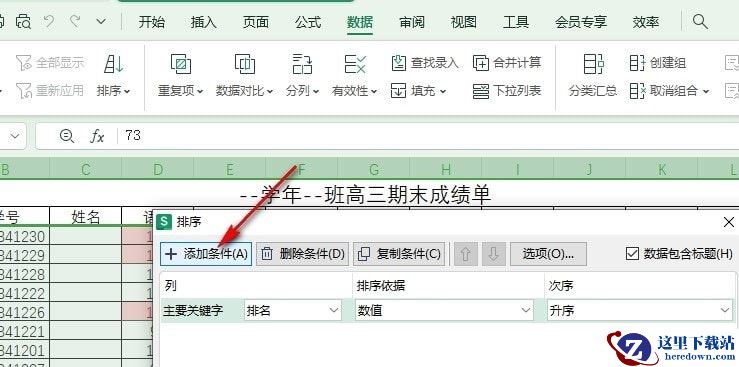Open the 主要关键字 column dropdown 排名

tap(293, 310)
